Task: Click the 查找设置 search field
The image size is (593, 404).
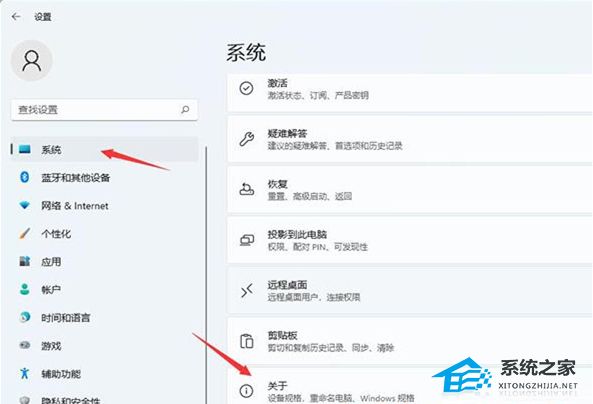Action: pyautogui.click(x=104, y=110)
